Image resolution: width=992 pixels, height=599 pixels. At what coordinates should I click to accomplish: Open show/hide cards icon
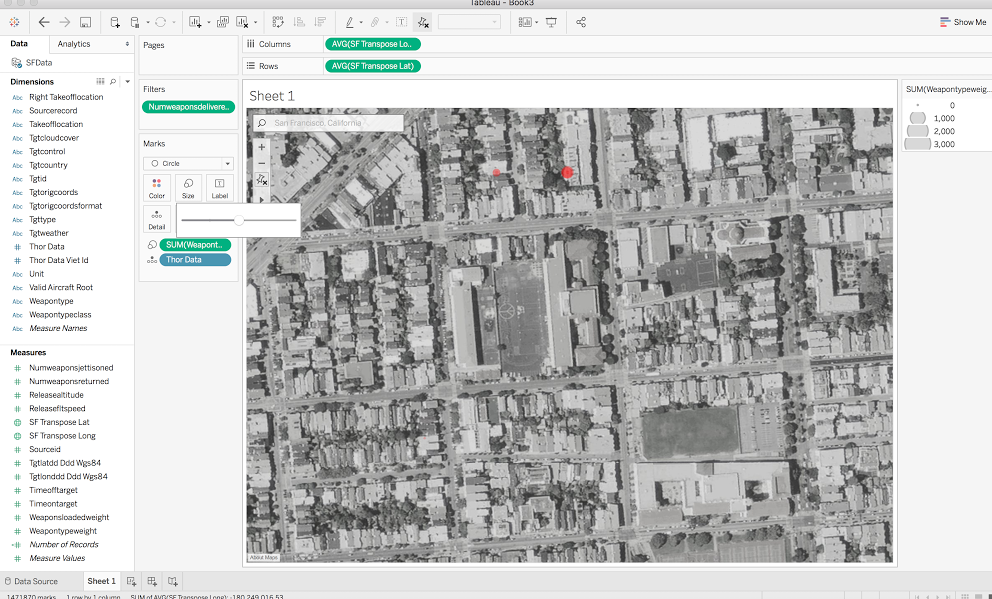click(x=525, y=22)
